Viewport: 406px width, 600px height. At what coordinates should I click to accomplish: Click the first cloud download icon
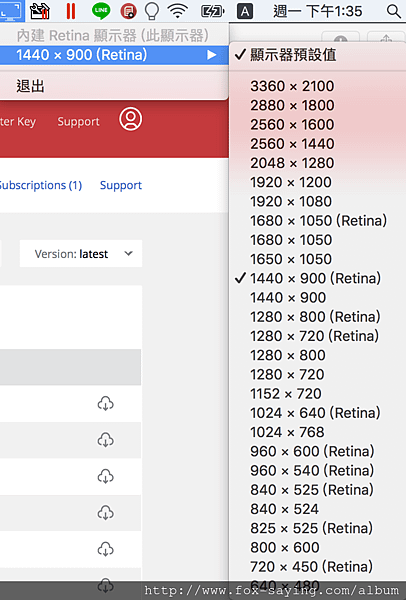[x=106, y=403]
